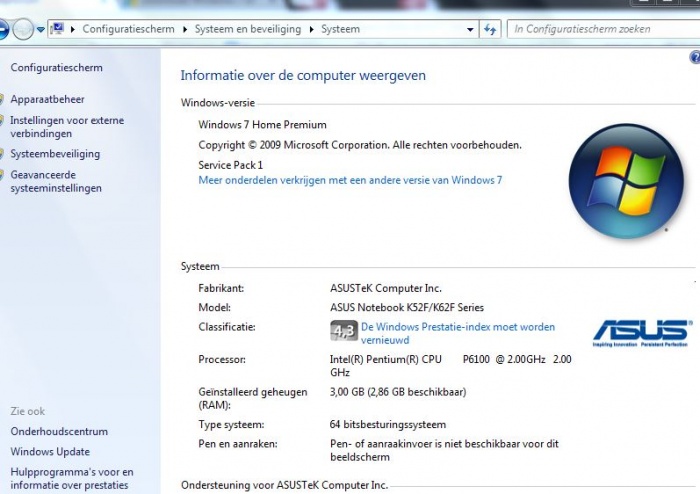
Task: Open the address bar history dropdown
Action: pos(470,30)
